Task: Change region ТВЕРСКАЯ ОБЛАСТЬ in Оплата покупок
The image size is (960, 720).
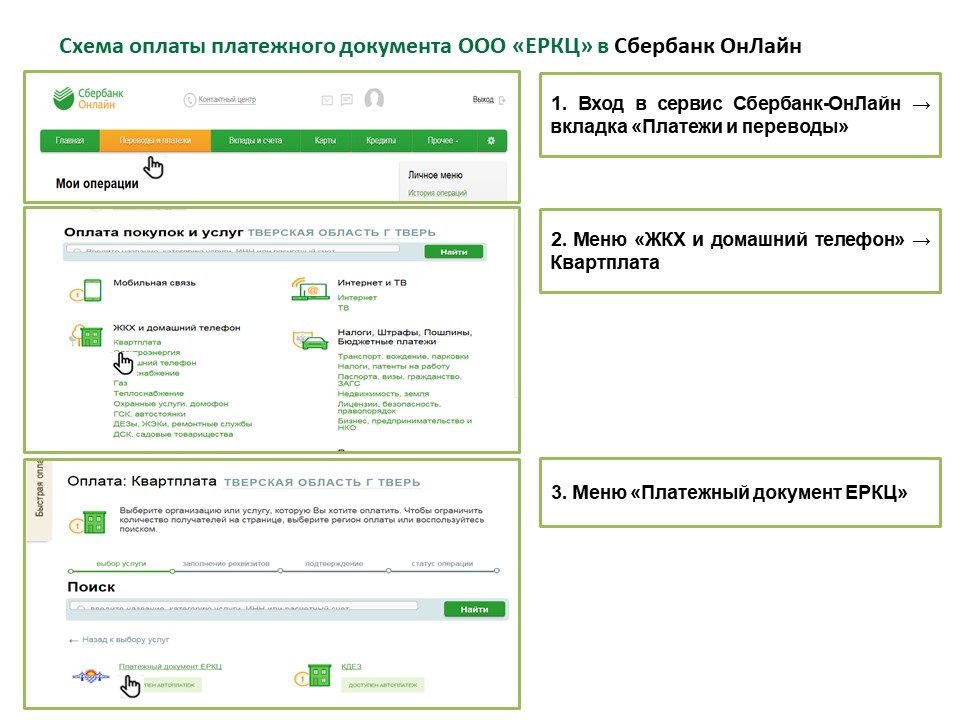Action: pos(342,233)
